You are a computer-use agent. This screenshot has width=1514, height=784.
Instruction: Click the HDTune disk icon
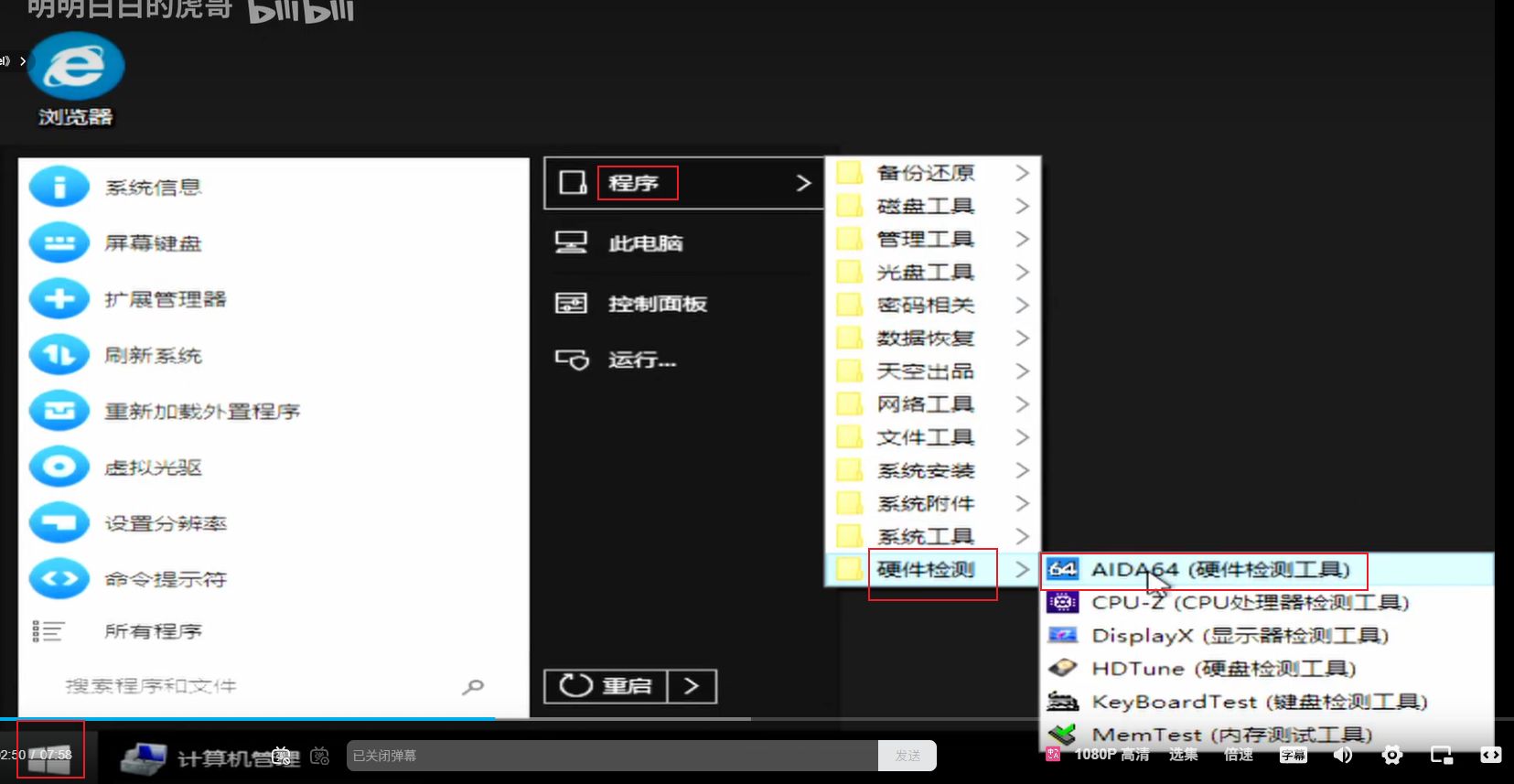coord(1063,668)
